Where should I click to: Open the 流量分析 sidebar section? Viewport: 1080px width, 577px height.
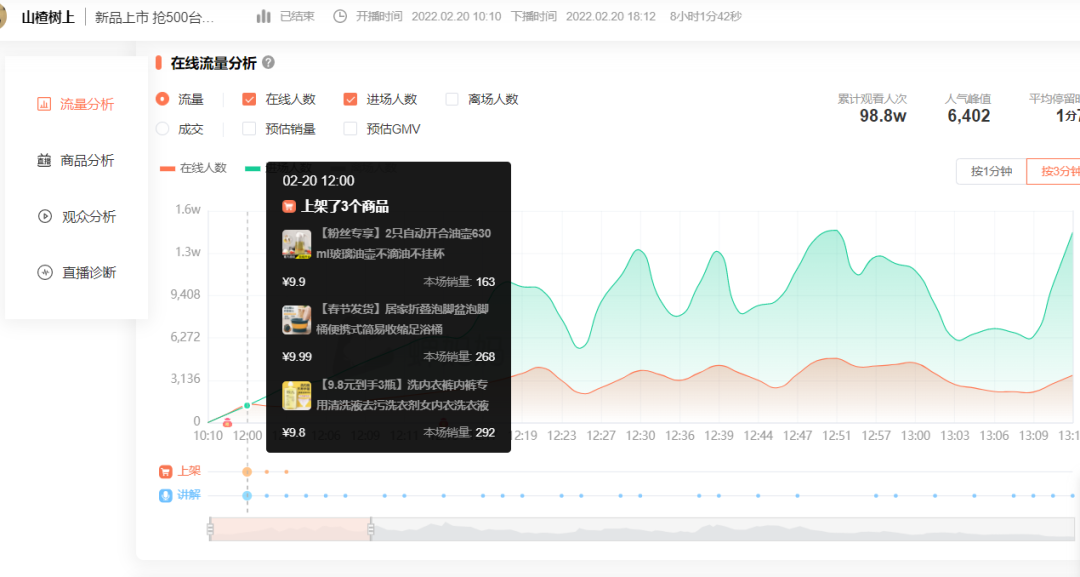[x=75, y=104]
